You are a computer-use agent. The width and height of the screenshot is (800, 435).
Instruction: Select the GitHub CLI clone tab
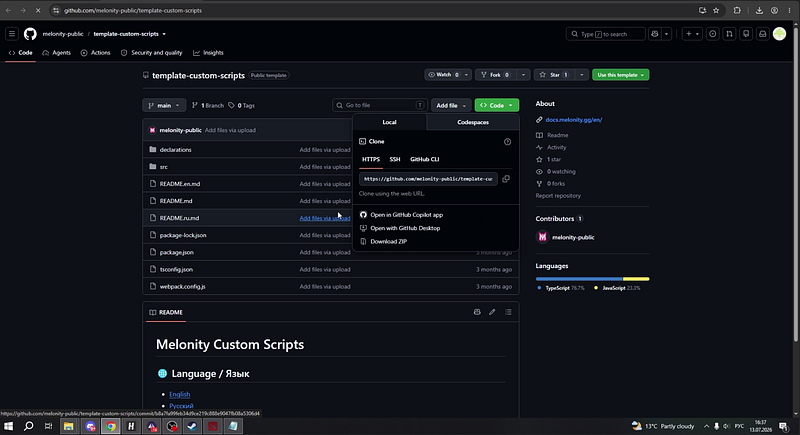pos(424,159)
